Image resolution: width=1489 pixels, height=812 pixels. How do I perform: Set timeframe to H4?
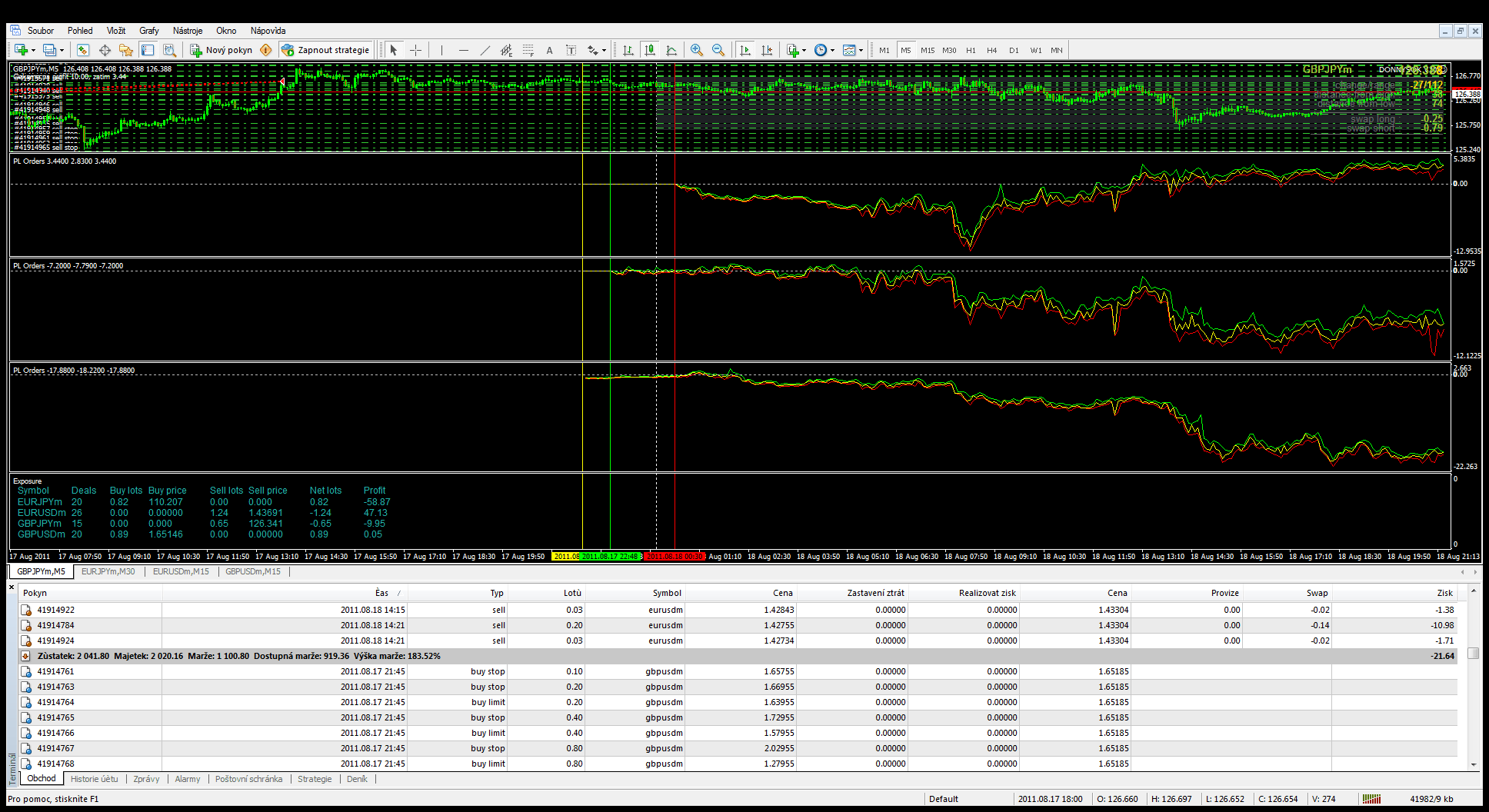(x=992, y=50)
